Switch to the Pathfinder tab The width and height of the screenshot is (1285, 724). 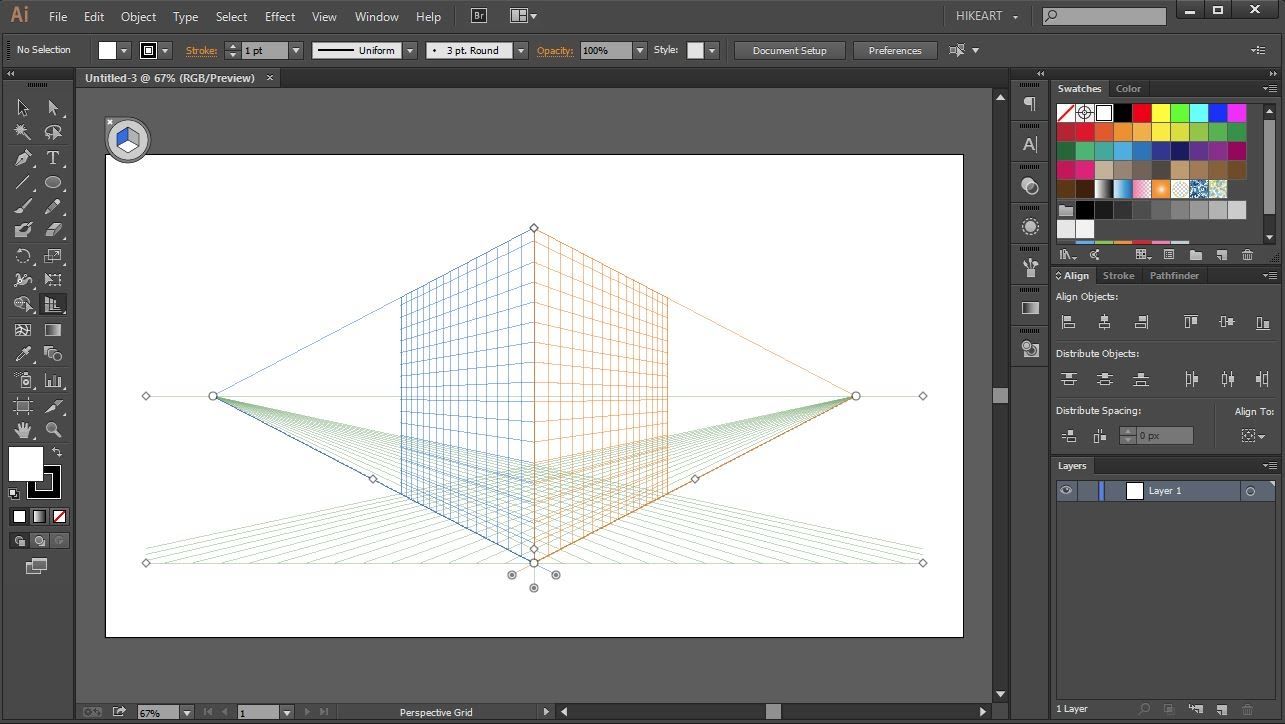point(1173,276)
